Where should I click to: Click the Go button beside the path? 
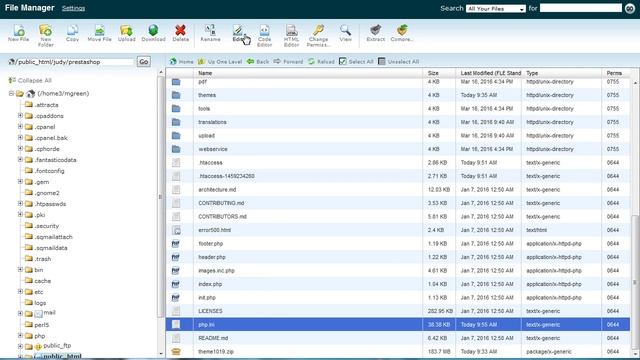144,62
